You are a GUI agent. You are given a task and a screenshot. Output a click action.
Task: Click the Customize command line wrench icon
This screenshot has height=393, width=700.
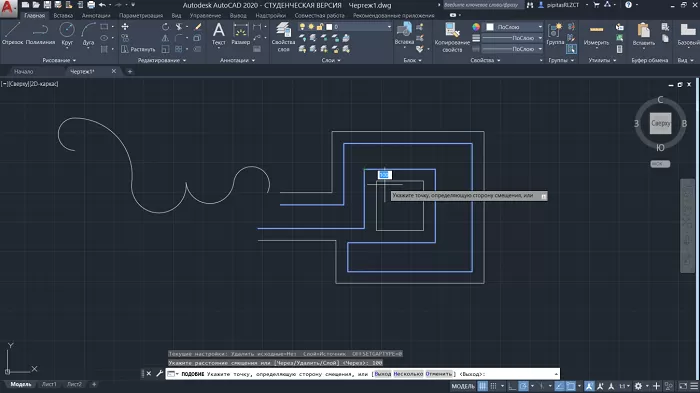(x=159, y=373)
